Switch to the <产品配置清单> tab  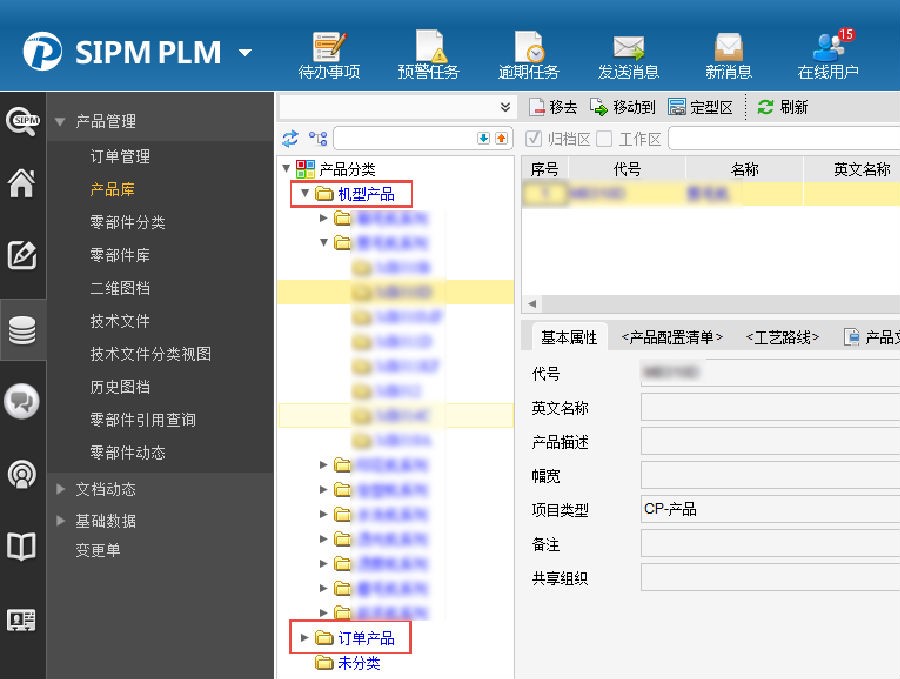(x=671, y=338)
